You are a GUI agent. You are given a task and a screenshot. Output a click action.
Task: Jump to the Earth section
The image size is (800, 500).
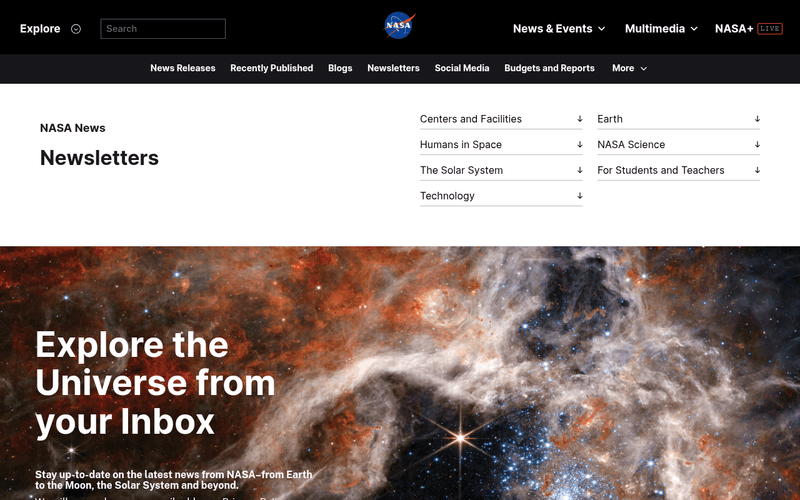[679, 119]
